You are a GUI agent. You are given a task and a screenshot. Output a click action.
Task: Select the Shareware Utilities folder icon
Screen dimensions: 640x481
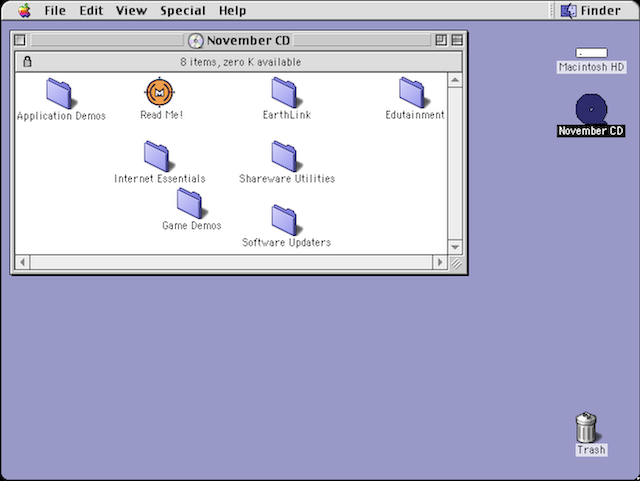(x=287, y=156)
